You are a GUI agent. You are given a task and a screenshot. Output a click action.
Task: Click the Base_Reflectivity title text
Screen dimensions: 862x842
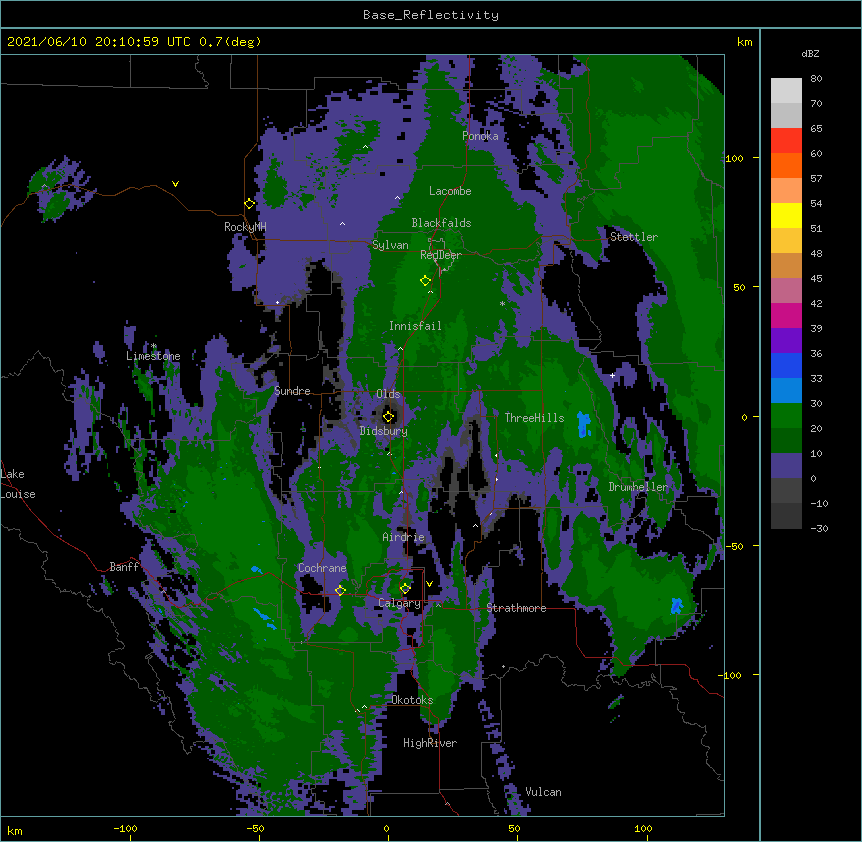[x=431, y=15]
